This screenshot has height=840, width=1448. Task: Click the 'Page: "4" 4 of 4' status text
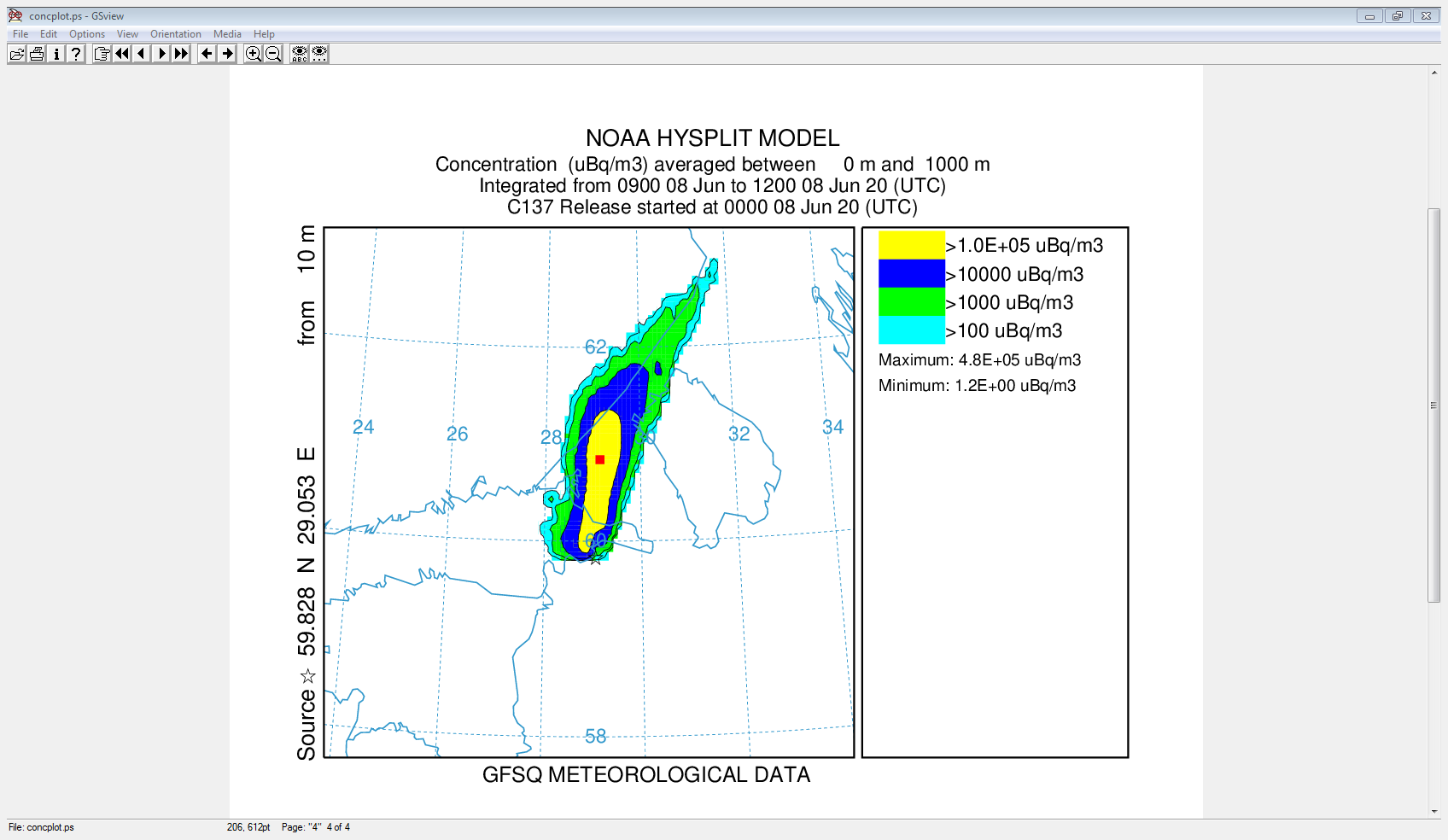(x=316, y=827)
